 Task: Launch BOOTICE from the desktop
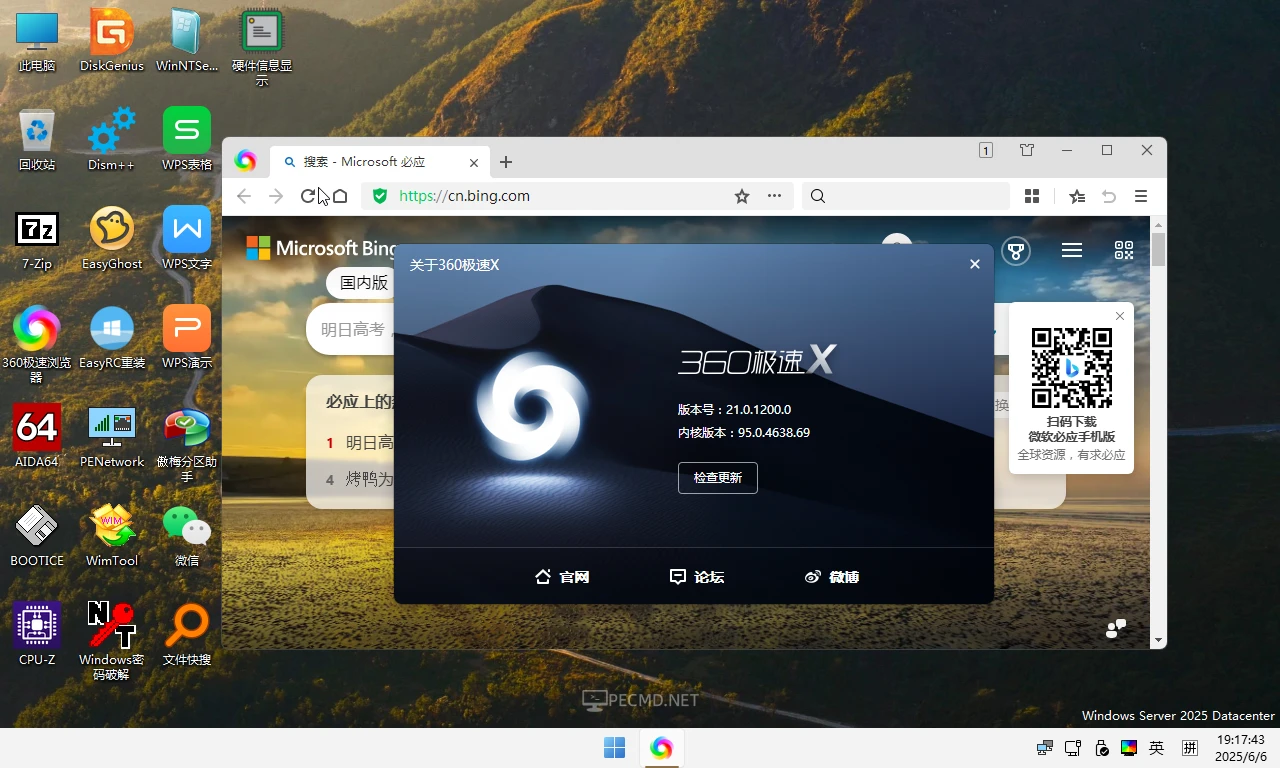37,535
